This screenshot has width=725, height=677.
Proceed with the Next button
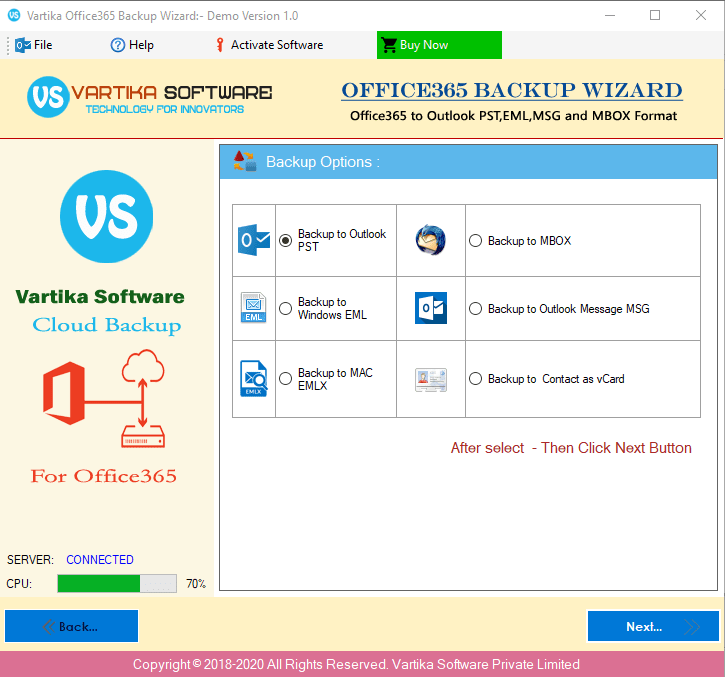tap(653, 626)
